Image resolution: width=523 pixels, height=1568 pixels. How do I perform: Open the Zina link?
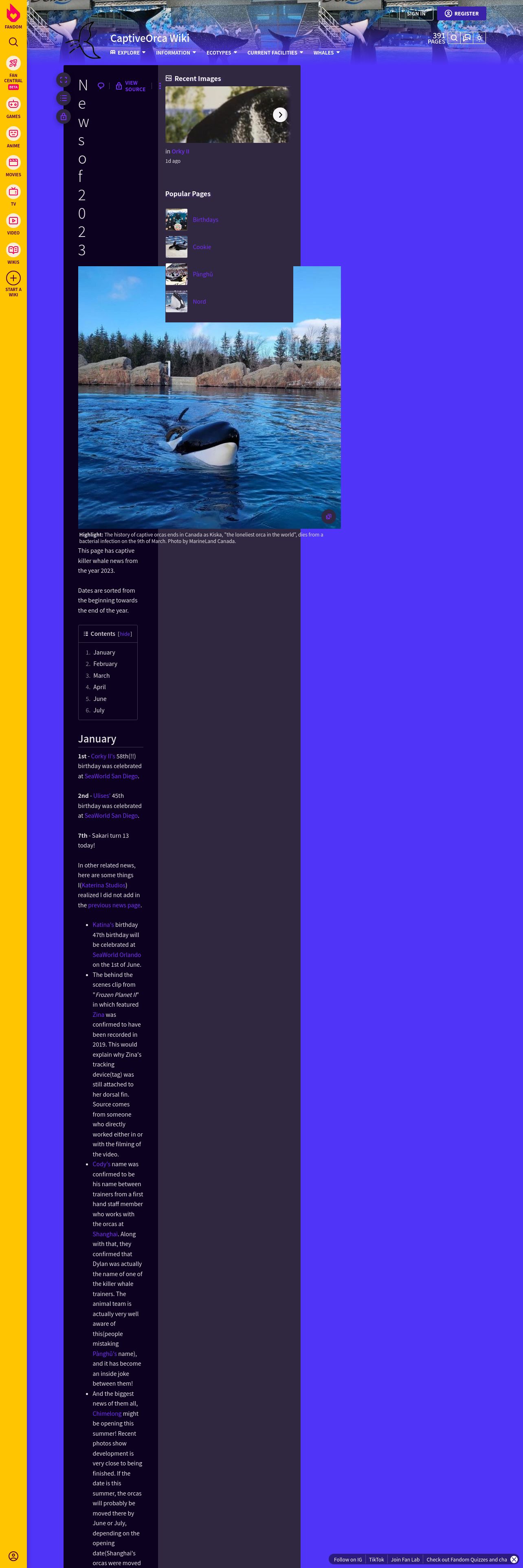click(x=98, y=1015)
